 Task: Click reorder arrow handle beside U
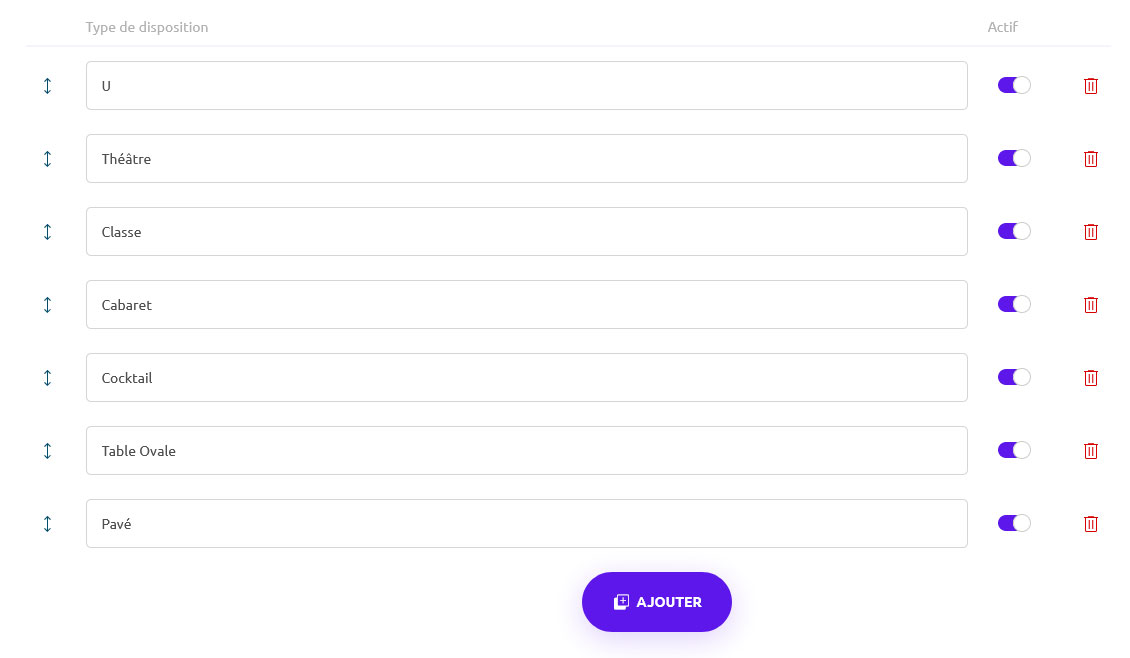[x=47, y=86]
